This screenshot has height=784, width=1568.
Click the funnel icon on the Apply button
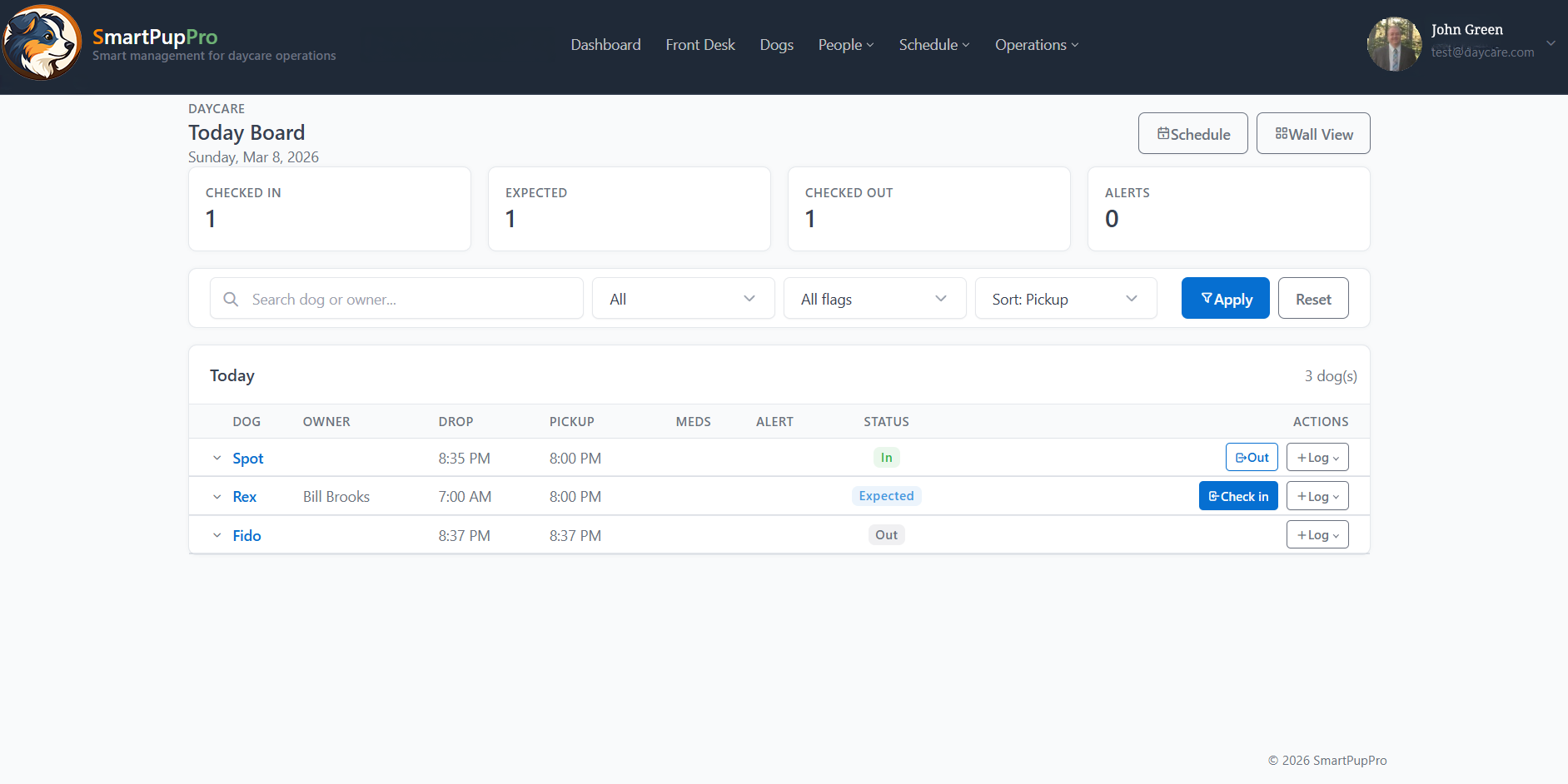coord(1207,298)
